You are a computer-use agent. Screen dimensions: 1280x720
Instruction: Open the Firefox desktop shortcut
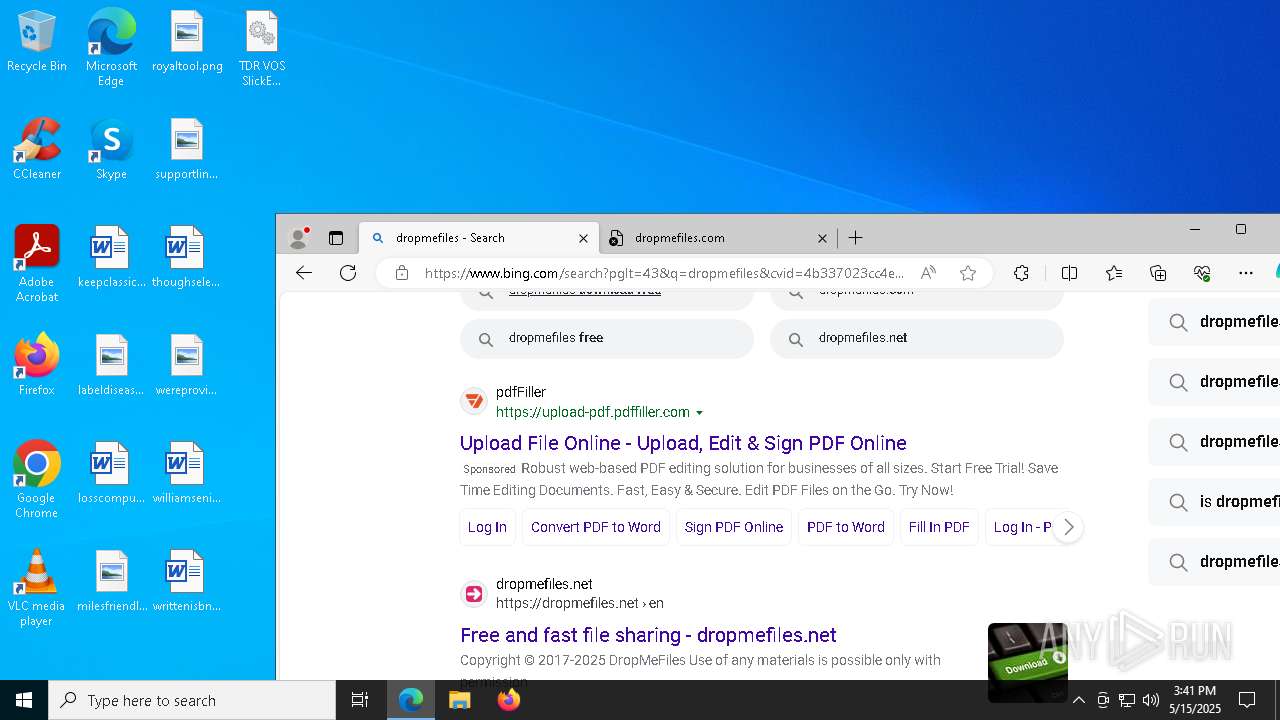[37, 366]
